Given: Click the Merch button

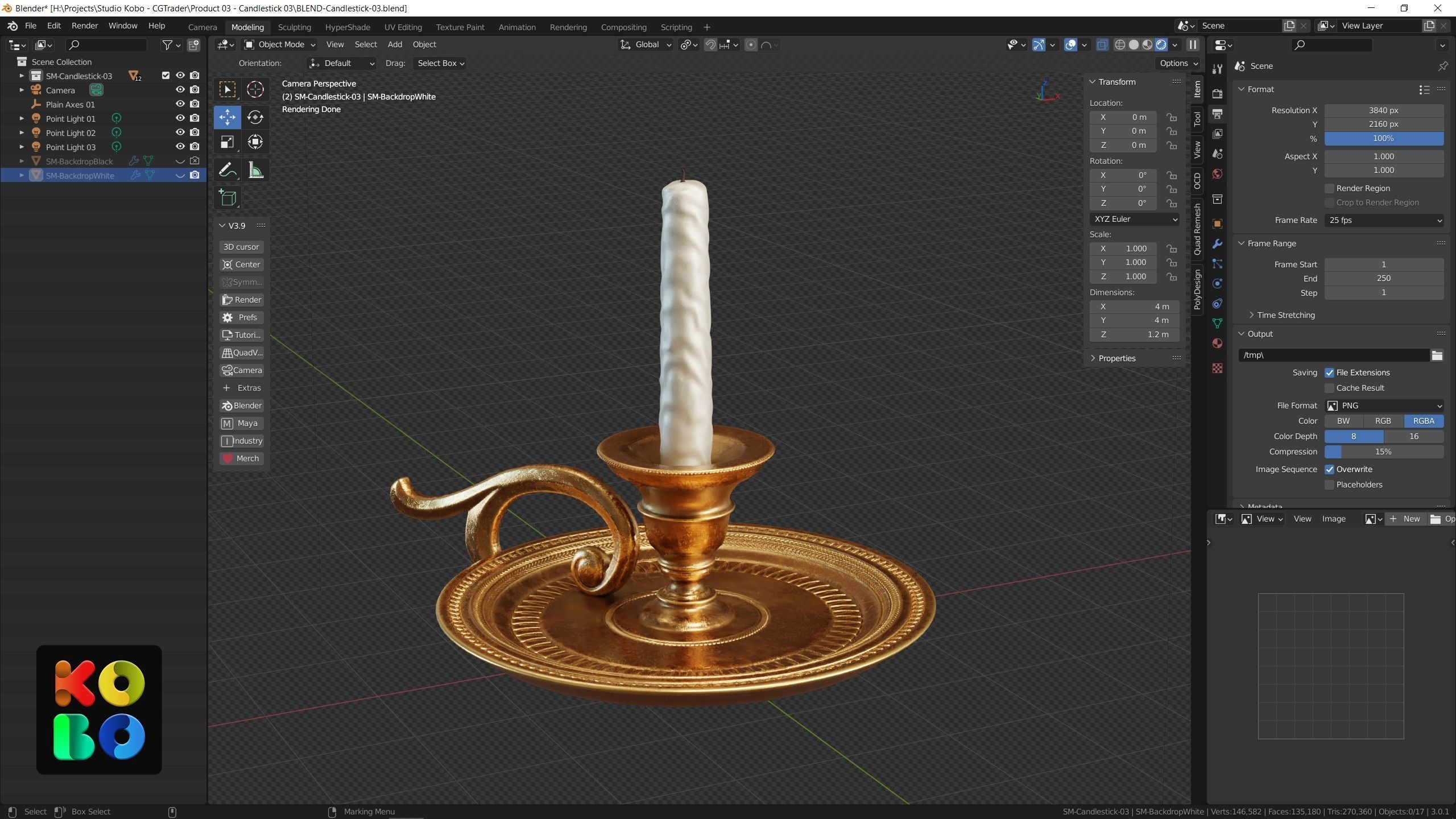Looking at the screenshot, I should coord(241,458).
